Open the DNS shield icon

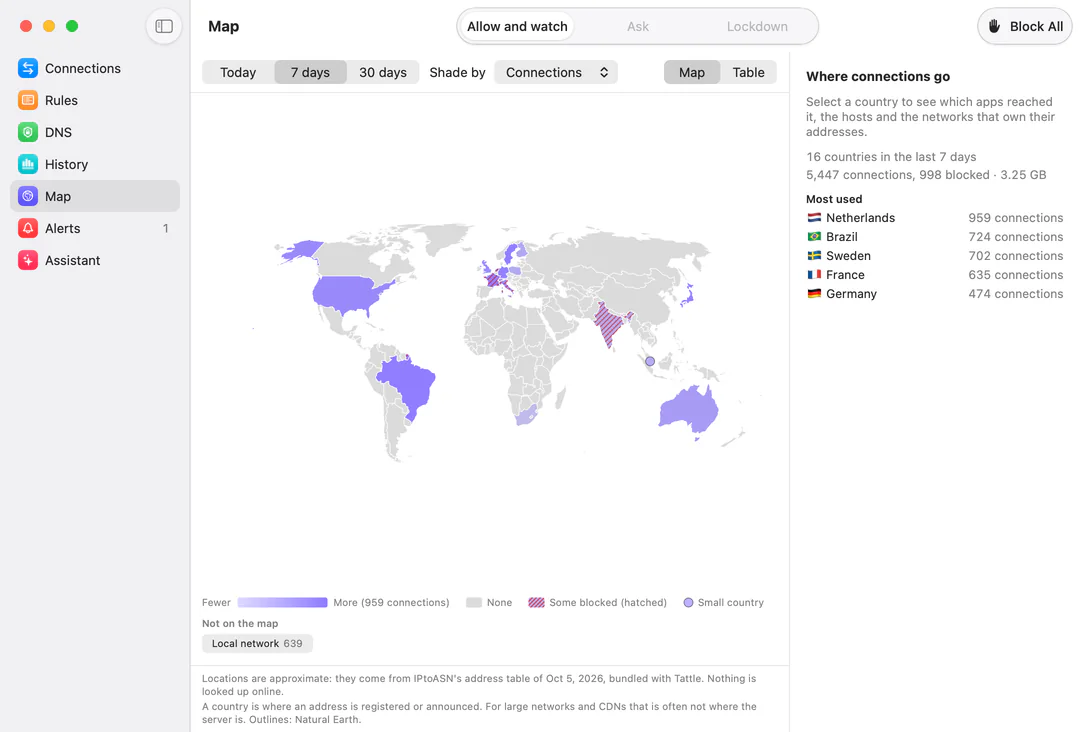click(28, 132)
